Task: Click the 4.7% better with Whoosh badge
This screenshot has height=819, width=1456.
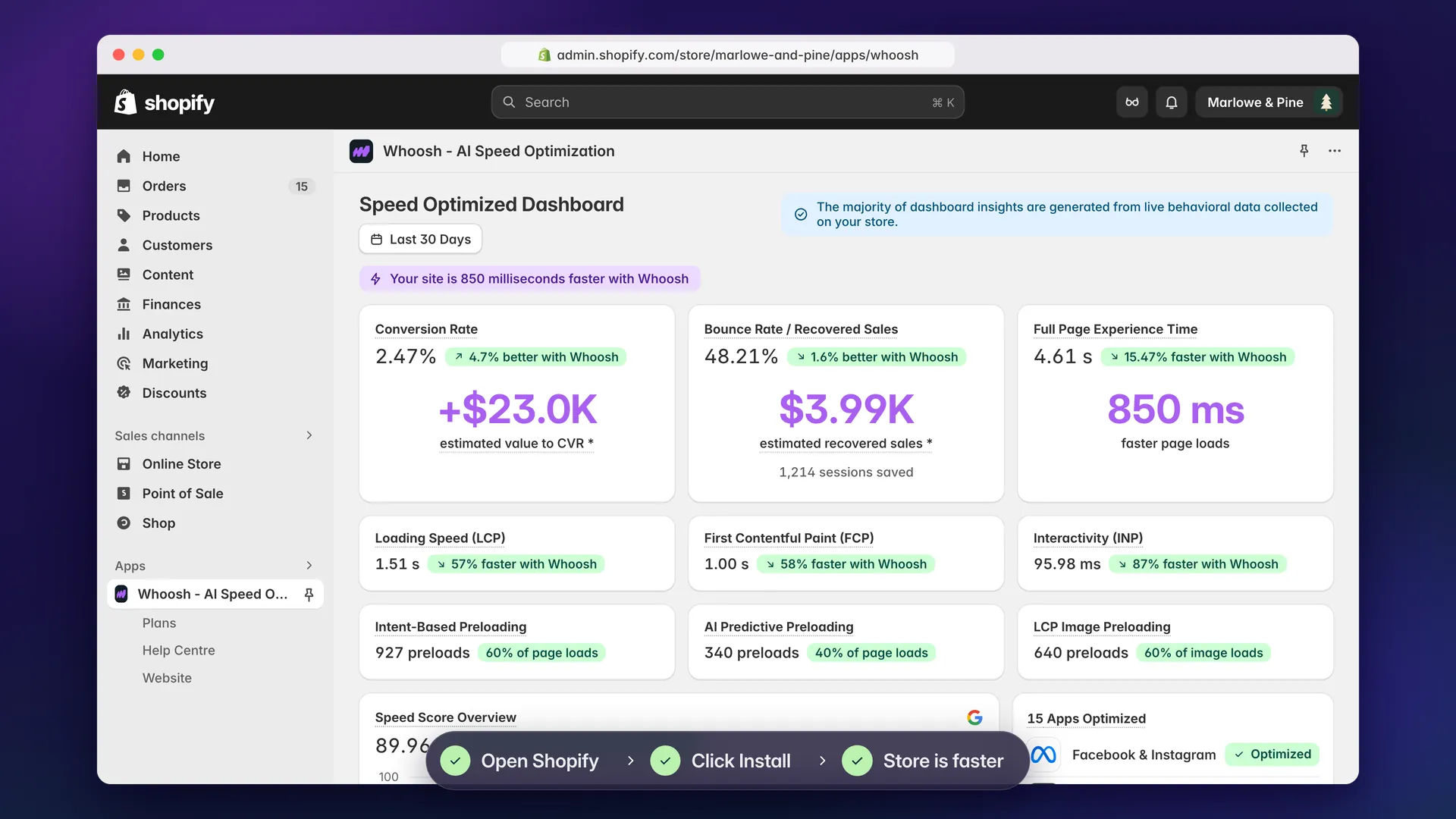Action: pyautogui.click(x=536, y=357)
